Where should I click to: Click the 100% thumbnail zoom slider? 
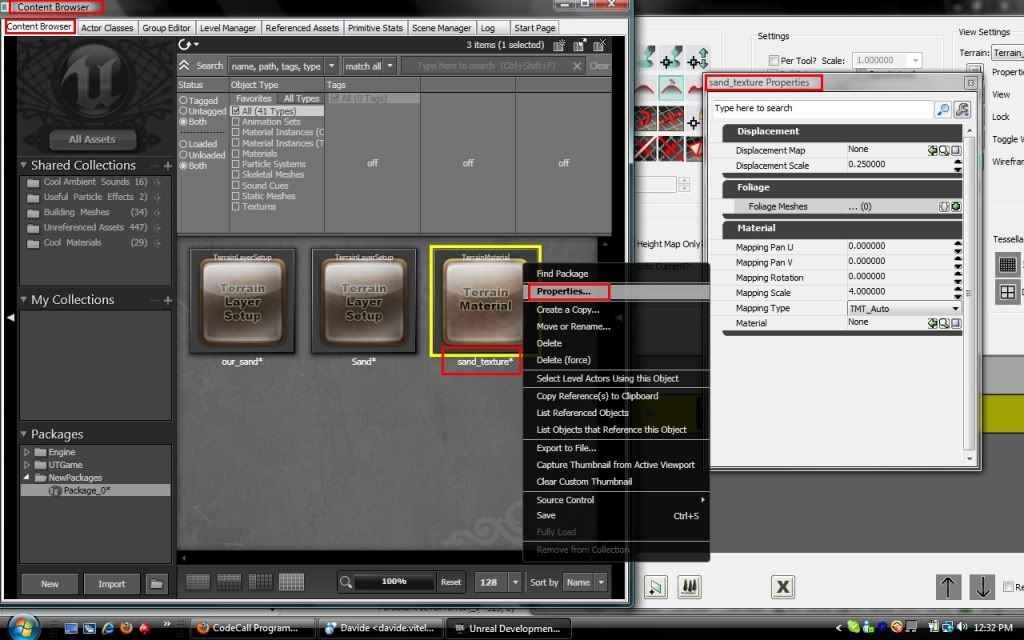(x=394, y=581)
